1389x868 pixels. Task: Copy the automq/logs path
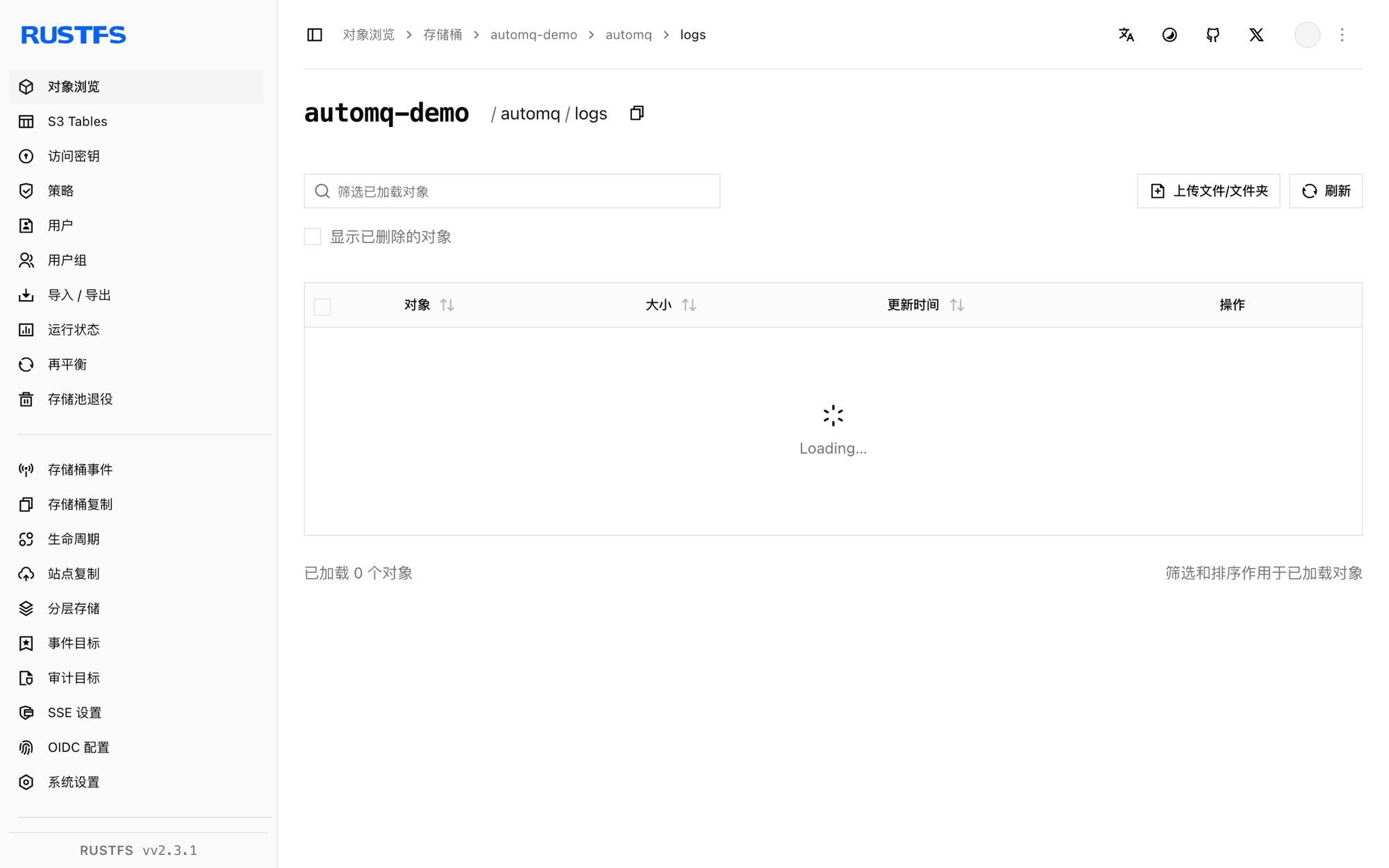click(x=637, y=113)
